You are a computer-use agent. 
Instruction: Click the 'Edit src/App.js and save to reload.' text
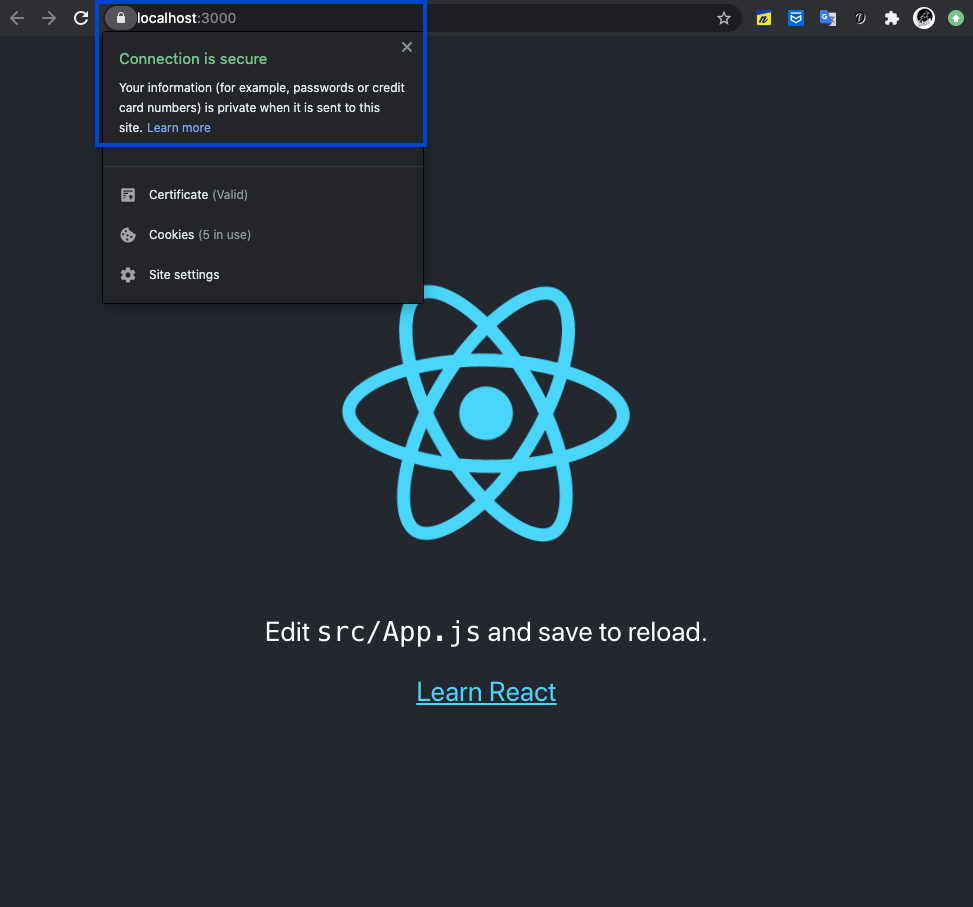[486, 632]
